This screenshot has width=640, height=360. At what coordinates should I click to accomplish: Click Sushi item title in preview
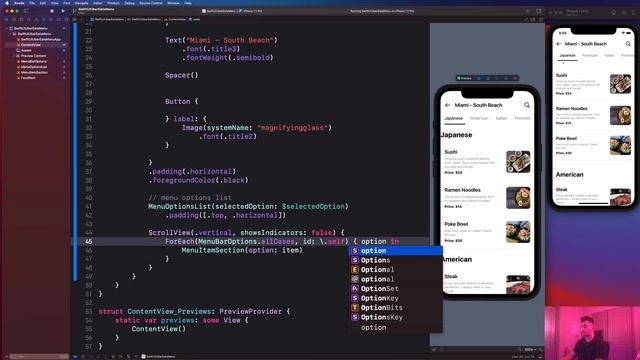click(x=451, y=152)
